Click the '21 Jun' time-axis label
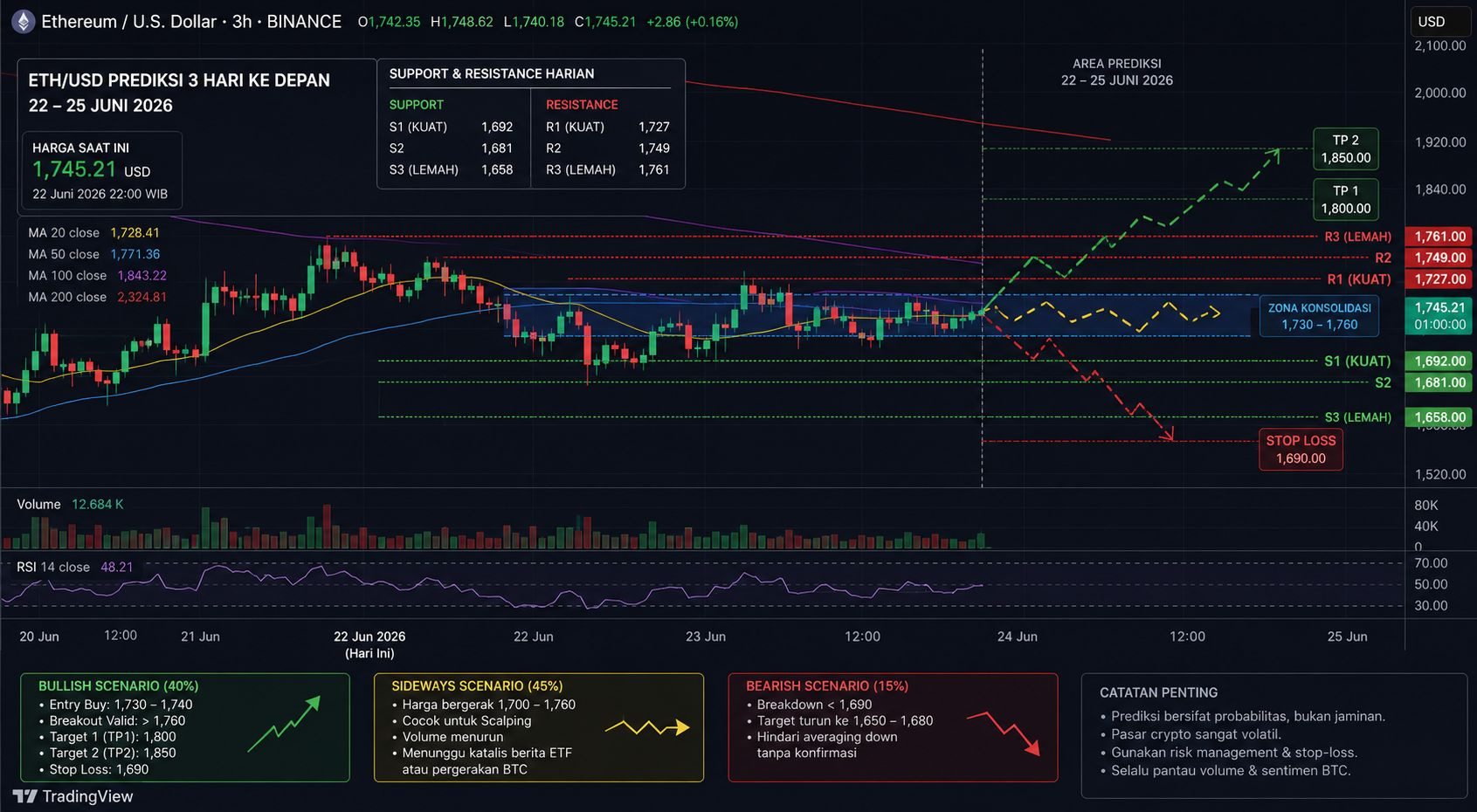The image size is (1477, 812). 200,637
